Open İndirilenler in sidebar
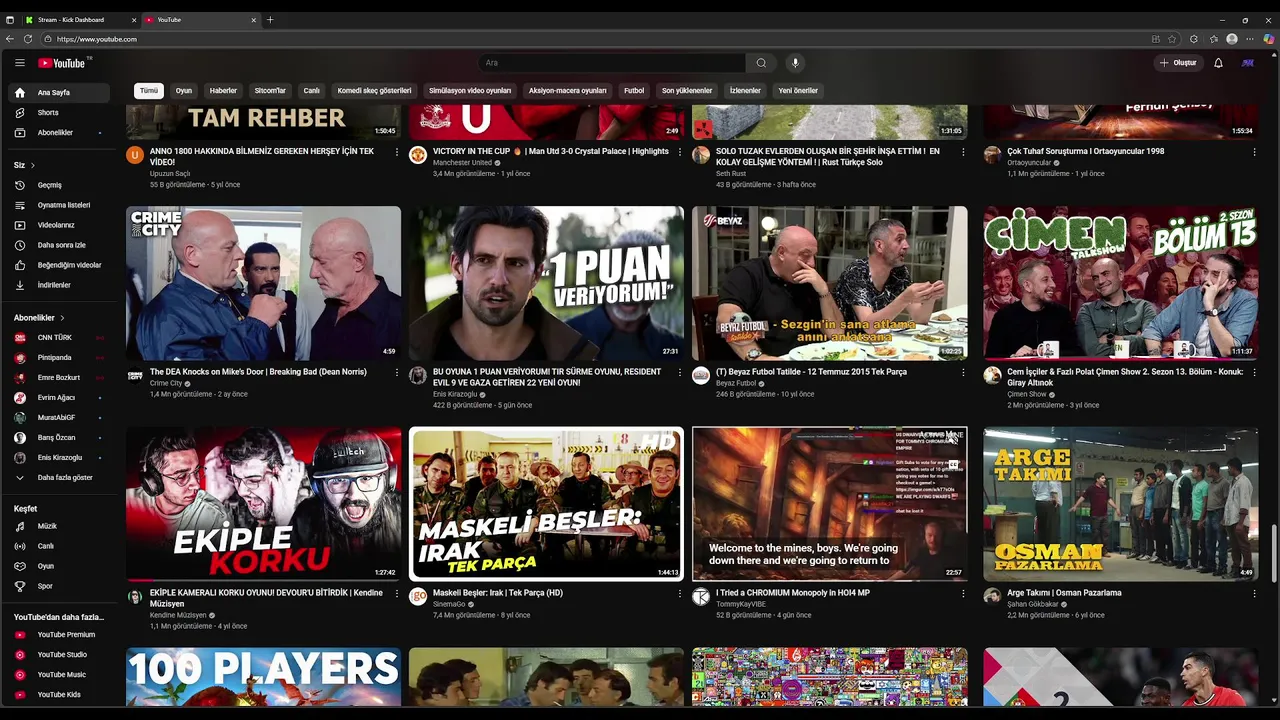 point(60,285)
